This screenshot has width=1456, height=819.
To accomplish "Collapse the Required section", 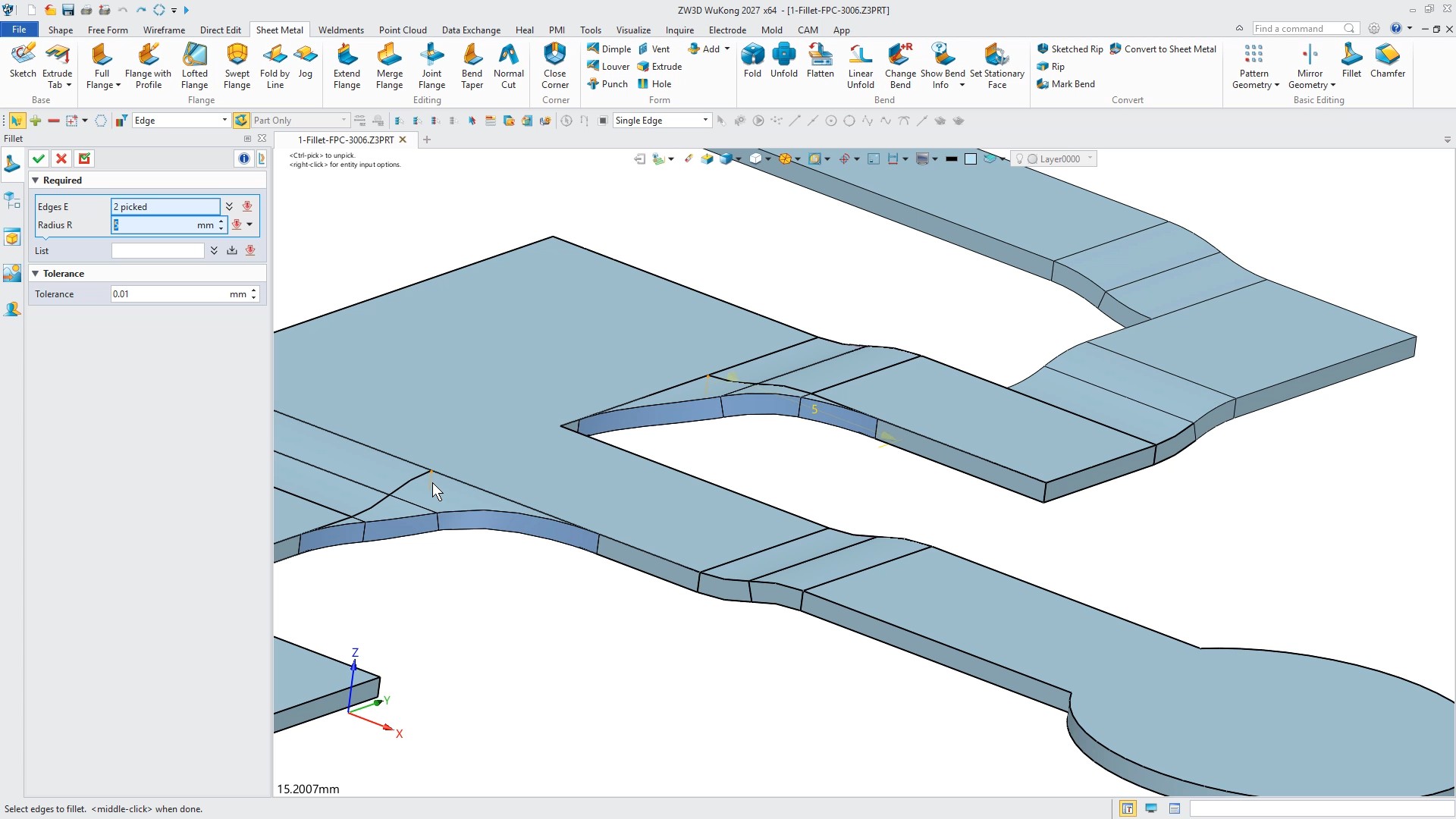I will pyautogui.click(x=35, y=180).
